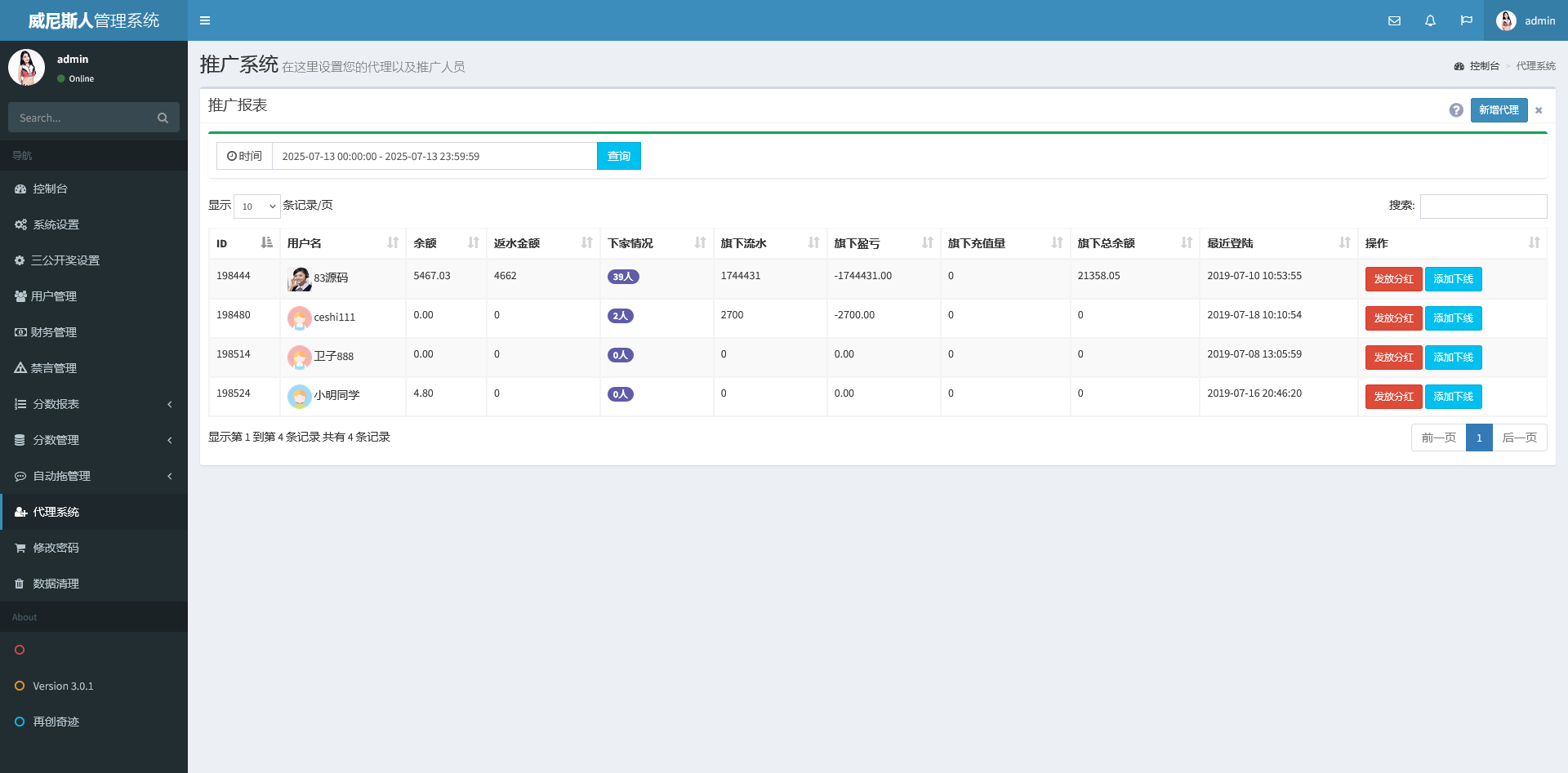Click 0人 badge for 小明同学
Image resolution: width=1568 pixels, height=773 pixels.
(621, 394)
